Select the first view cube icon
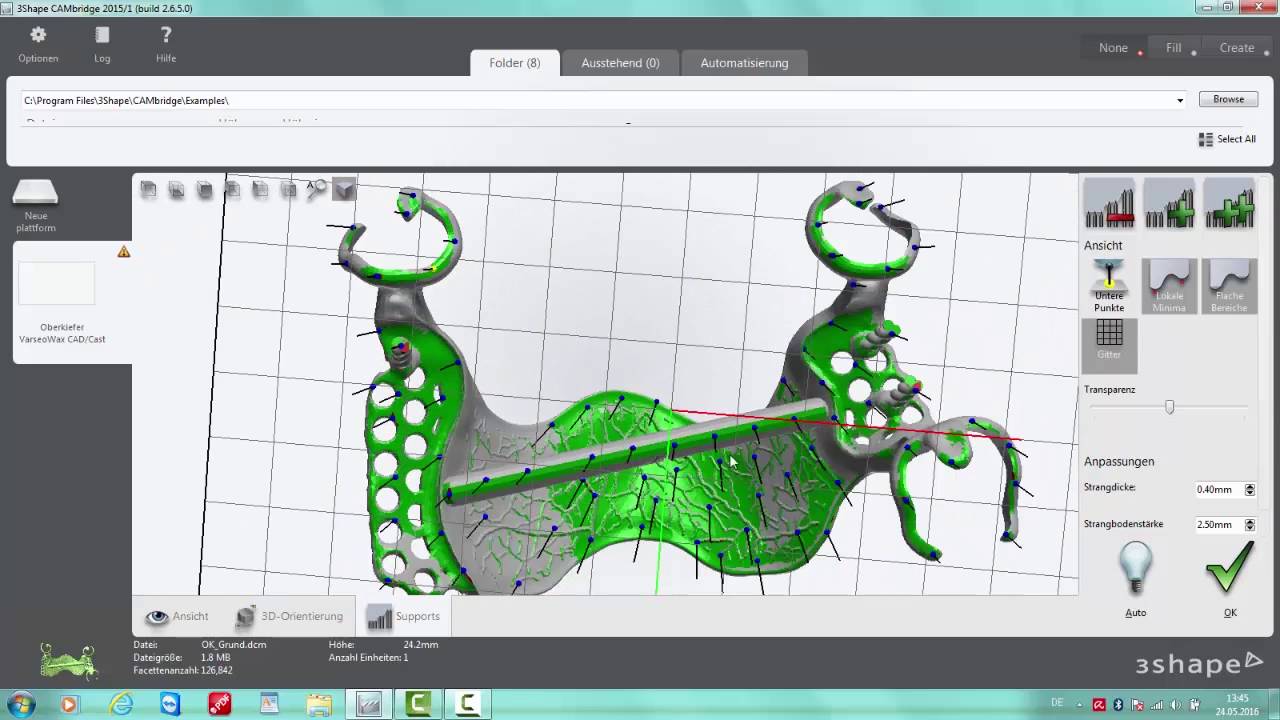The width and height of the screenshot is (1280, 720). tap(148, 188)
